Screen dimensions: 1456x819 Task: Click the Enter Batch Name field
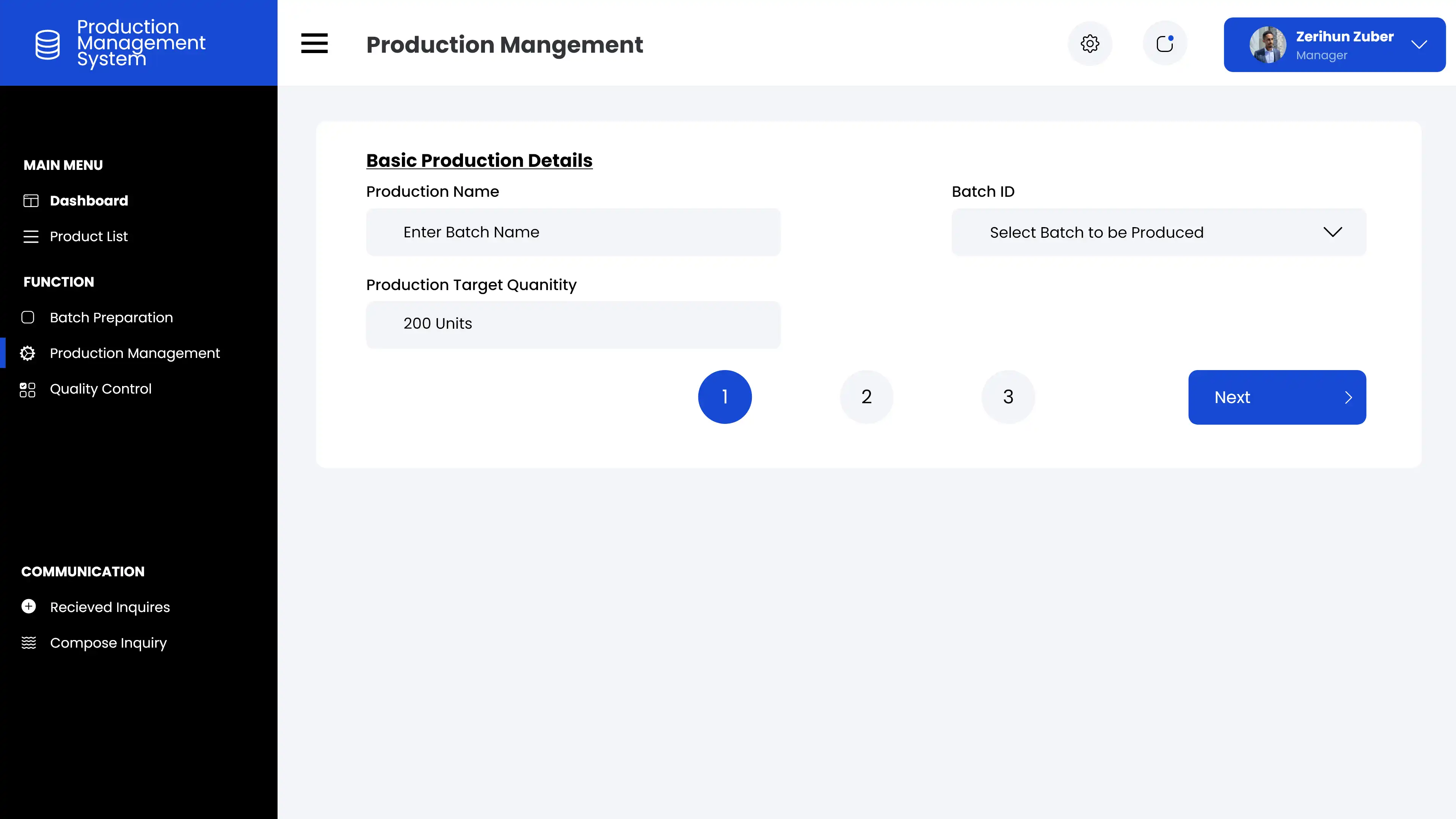click(x=573, y=232)
